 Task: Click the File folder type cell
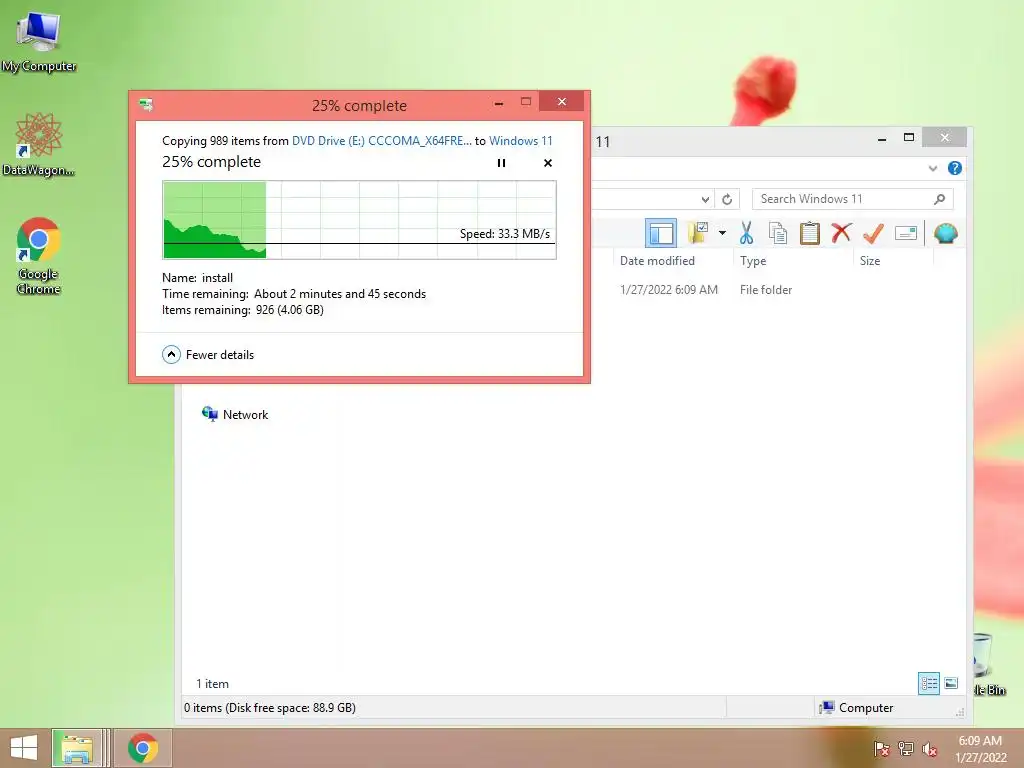click(766, 289)
